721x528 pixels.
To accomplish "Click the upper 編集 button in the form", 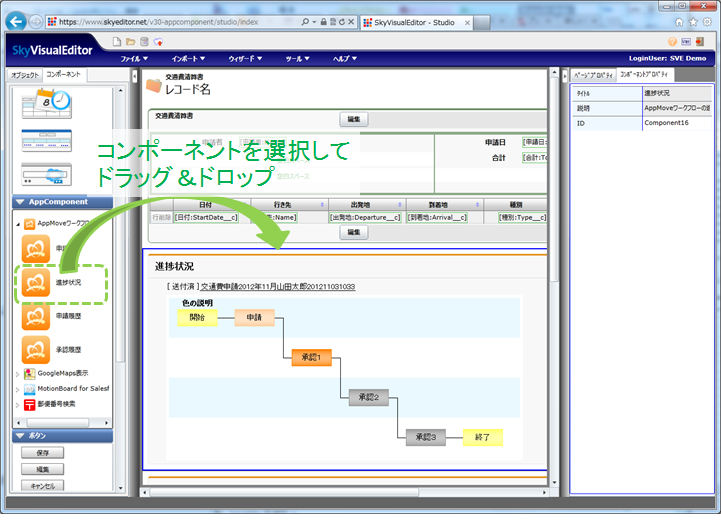I will tap(354, 120).
